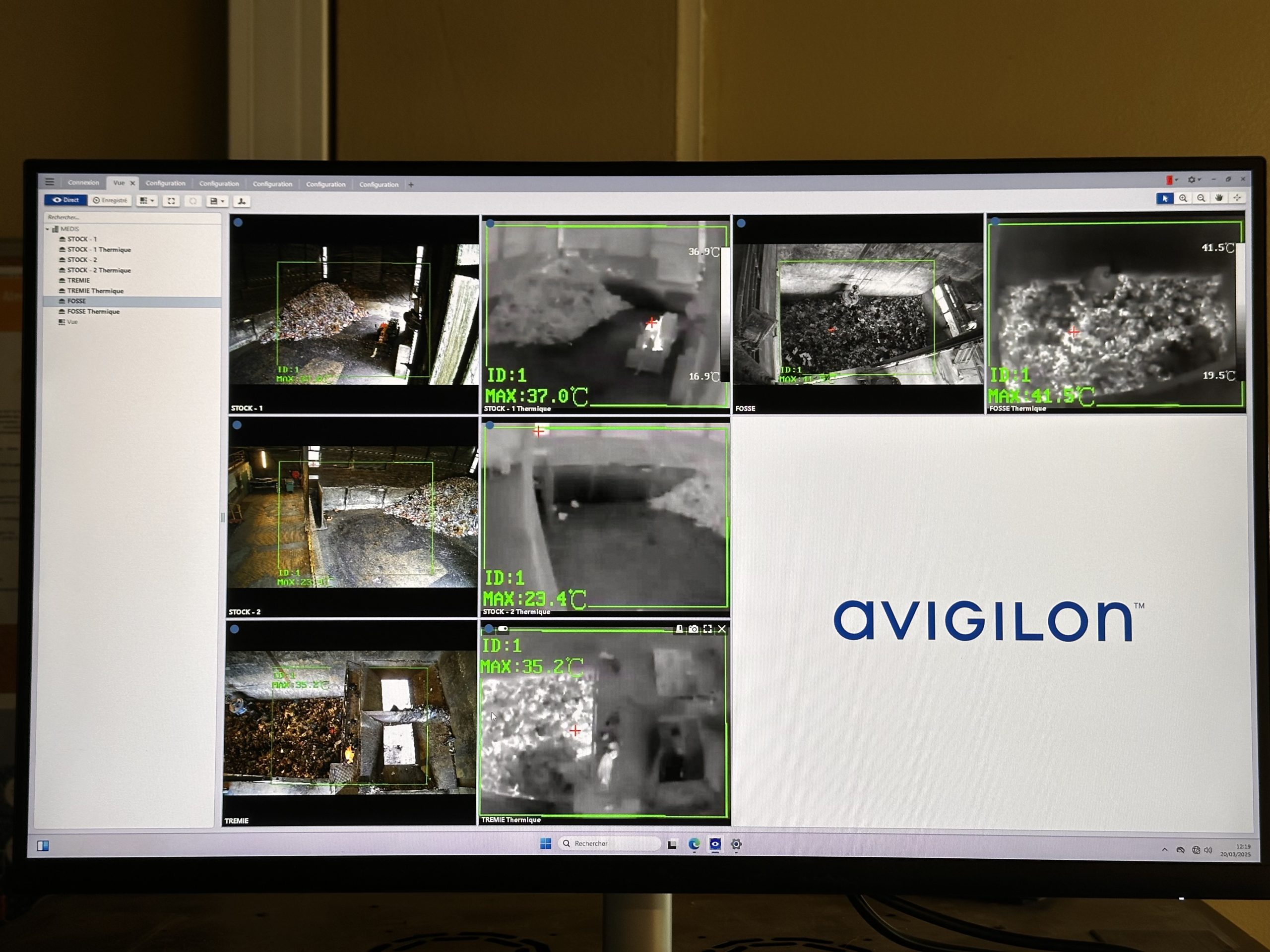Open the view layout dropdown
The height and width of the screenshot is (952, 1270).
tap(146, 201)
